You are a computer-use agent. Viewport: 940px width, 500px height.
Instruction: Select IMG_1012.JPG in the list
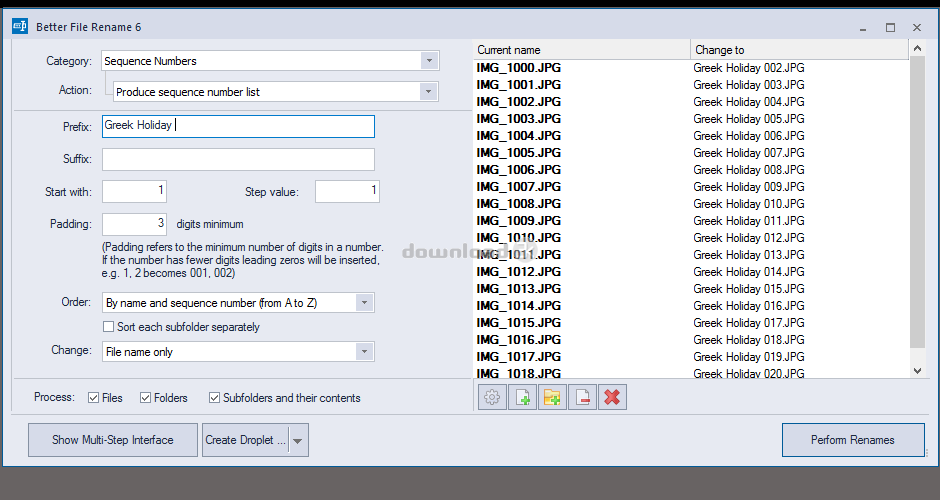(519, 272)
